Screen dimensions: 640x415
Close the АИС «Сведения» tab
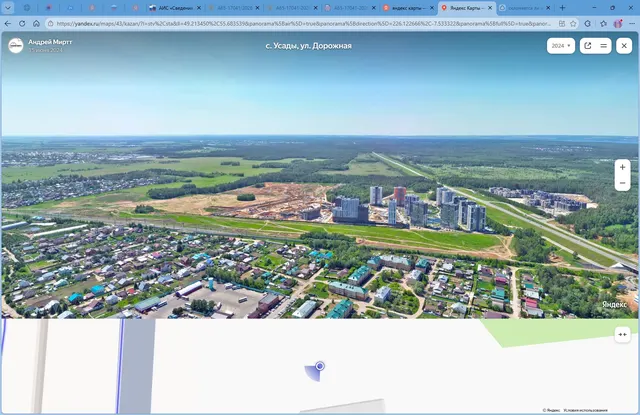pyautogui.click(x=199, y=8)
